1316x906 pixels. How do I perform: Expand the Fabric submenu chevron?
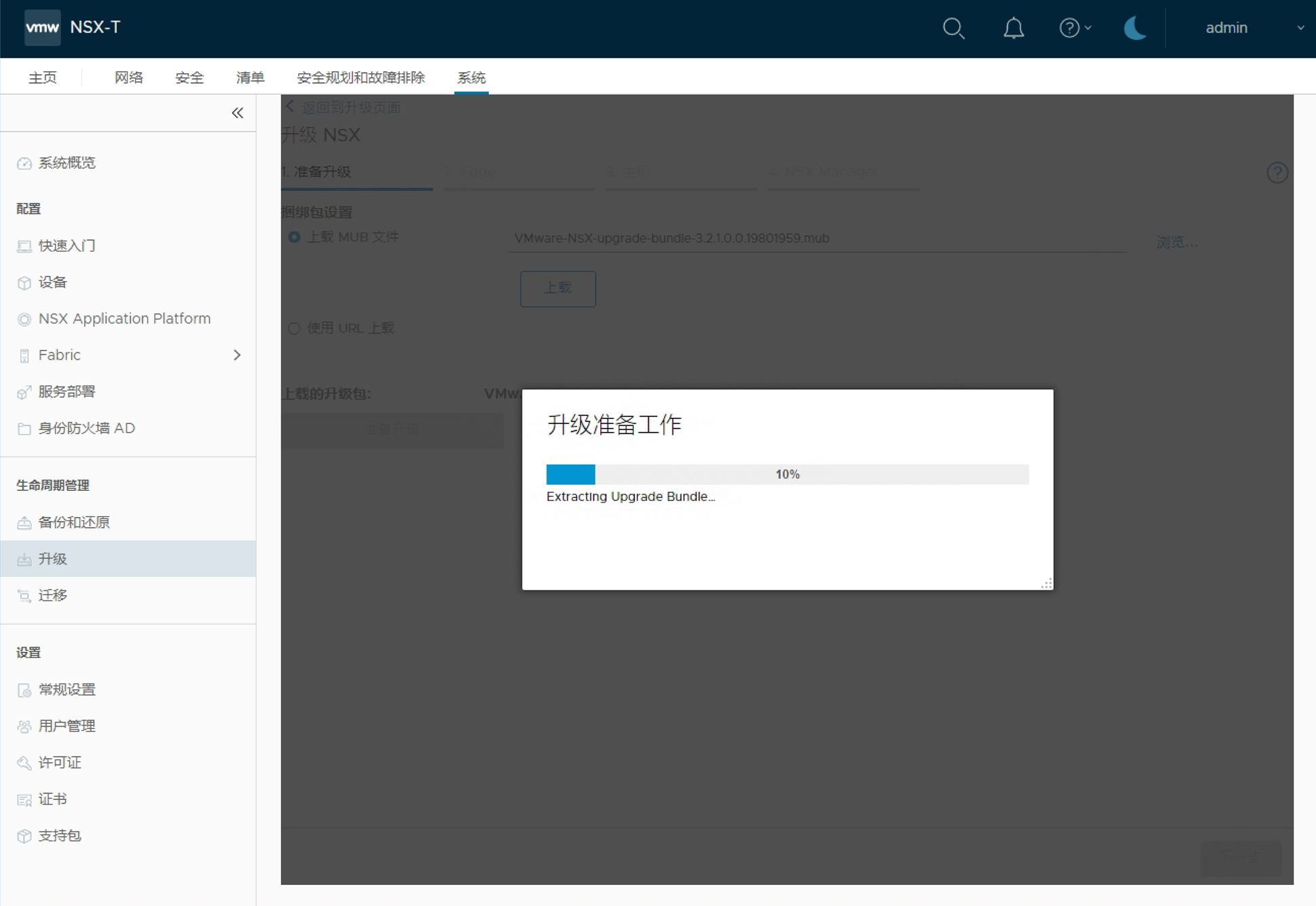pyautogui.click(x=237, y=355)
